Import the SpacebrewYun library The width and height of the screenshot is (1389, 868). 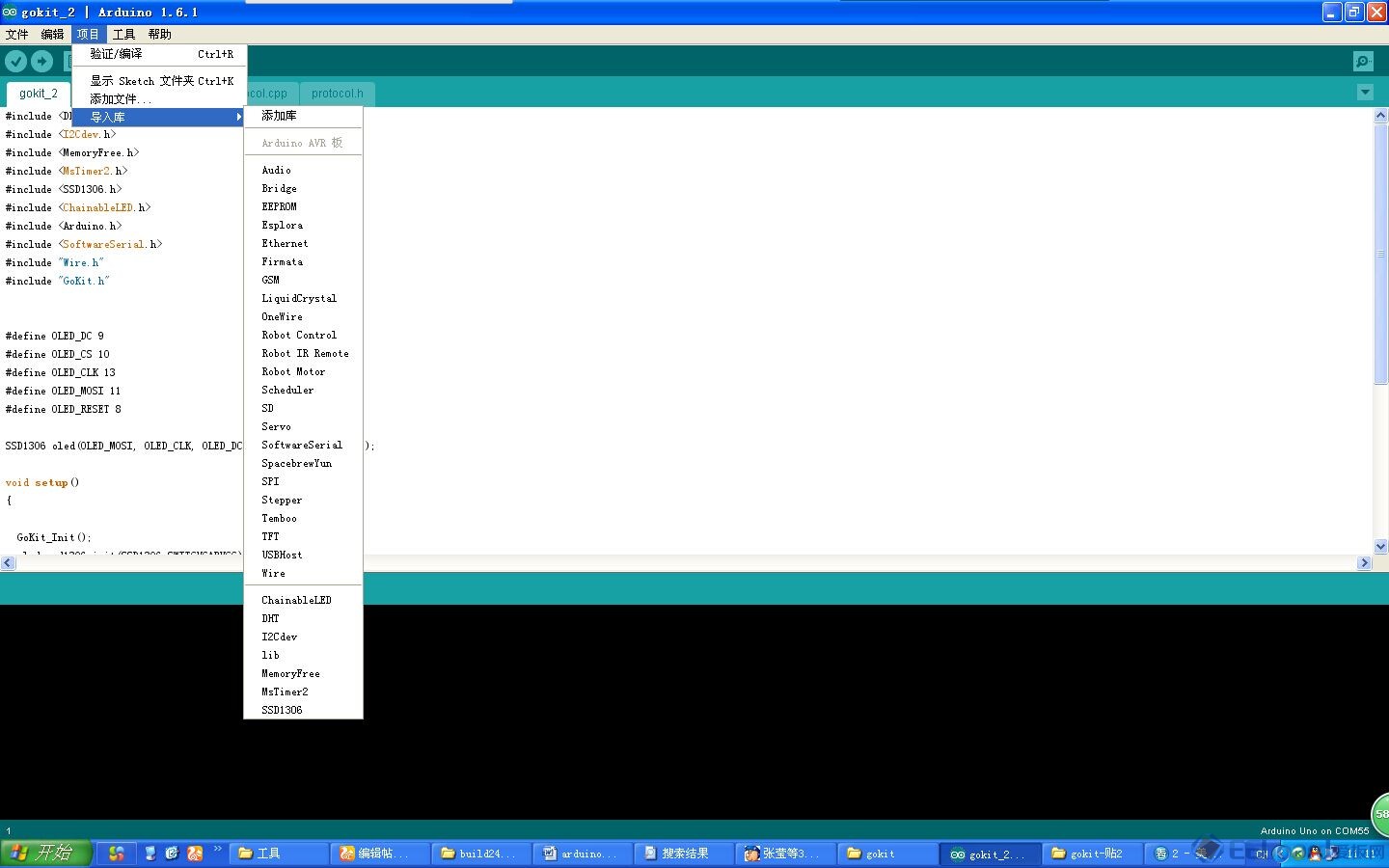pos(303,463)
